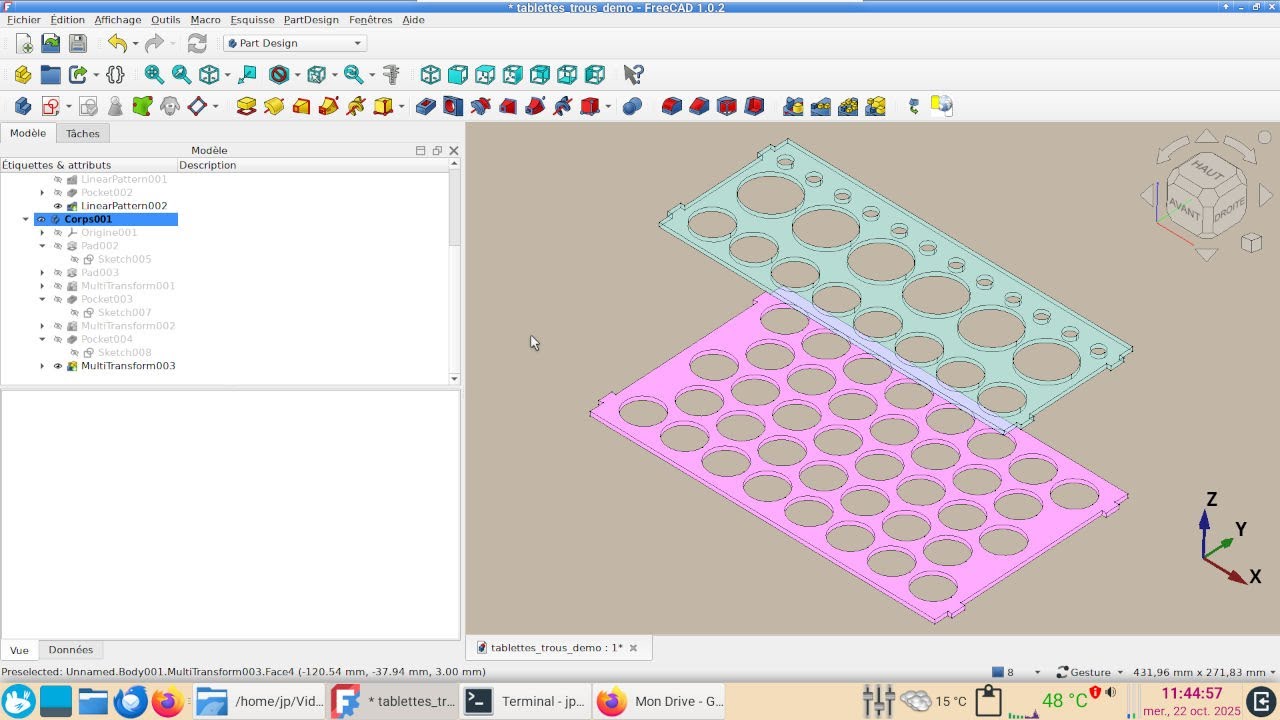Click the Fit selection zoom icon
Viewport: 1280px width, 720px height.
point(181,74)
